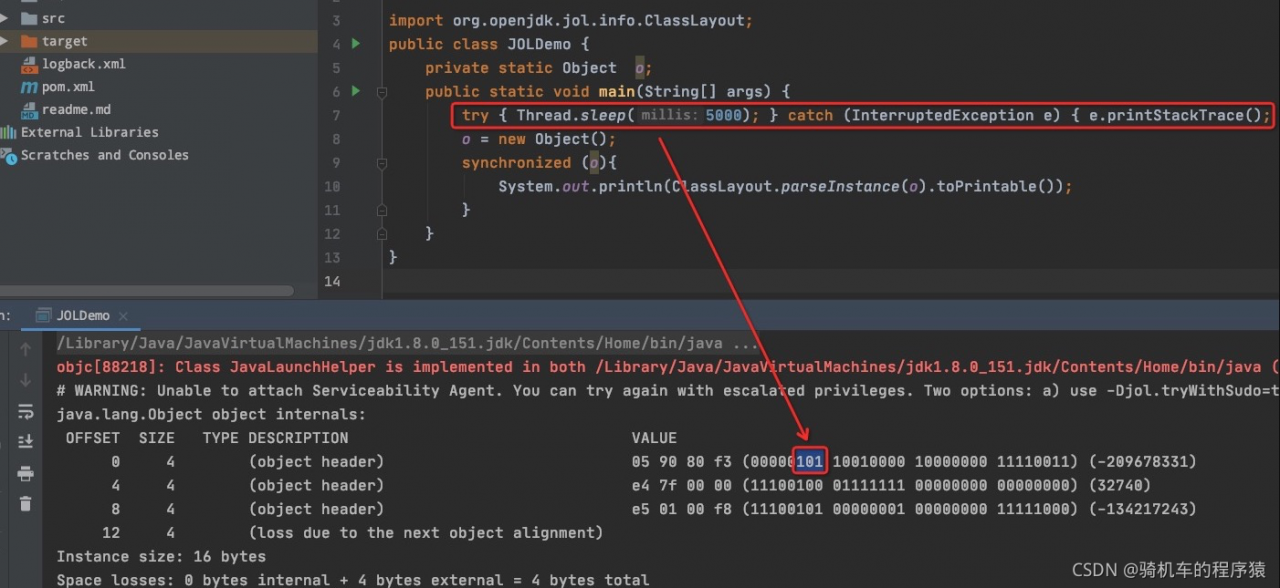Switch to the JOLDemo run tab
This screenshot has width=1280, height=588.
tap(83, 315)
